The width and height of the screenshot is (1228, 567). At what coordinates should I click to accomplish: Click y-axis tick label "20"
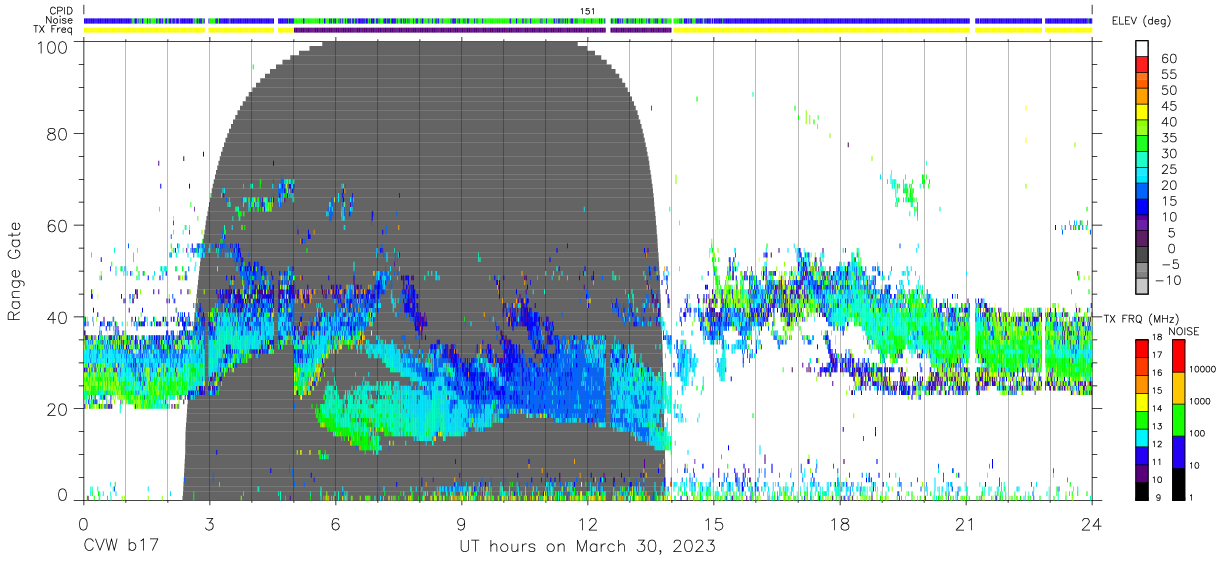pos(58,409)
